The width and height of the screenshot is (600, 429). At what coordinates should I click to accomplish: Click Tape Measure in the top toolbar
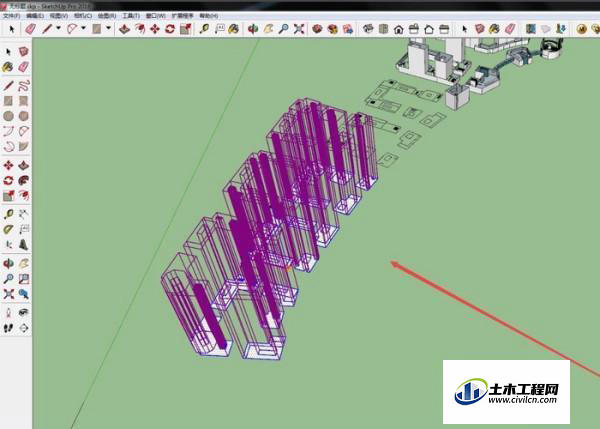coord(204,29)
